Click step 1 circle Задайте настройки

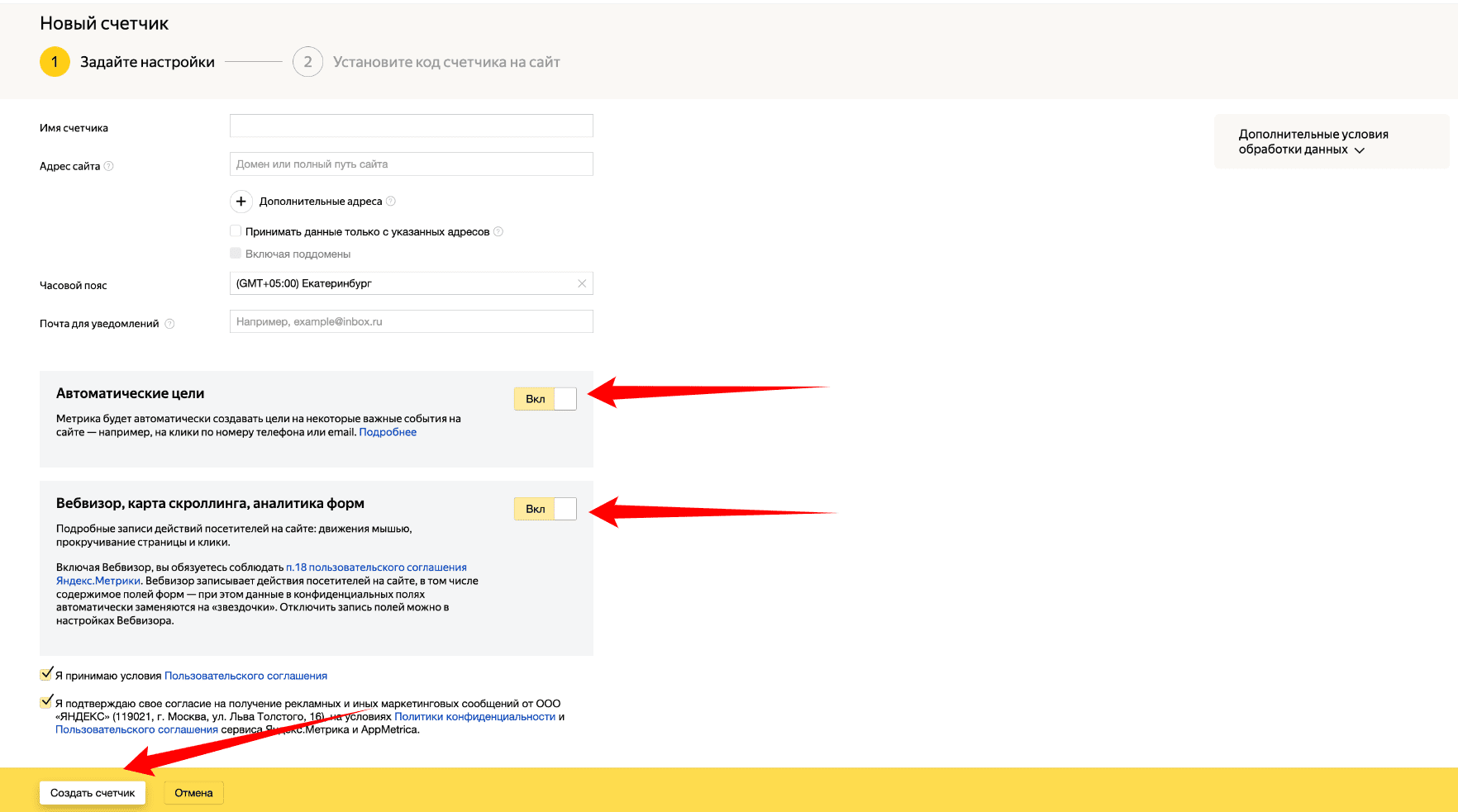pos(55,62)
